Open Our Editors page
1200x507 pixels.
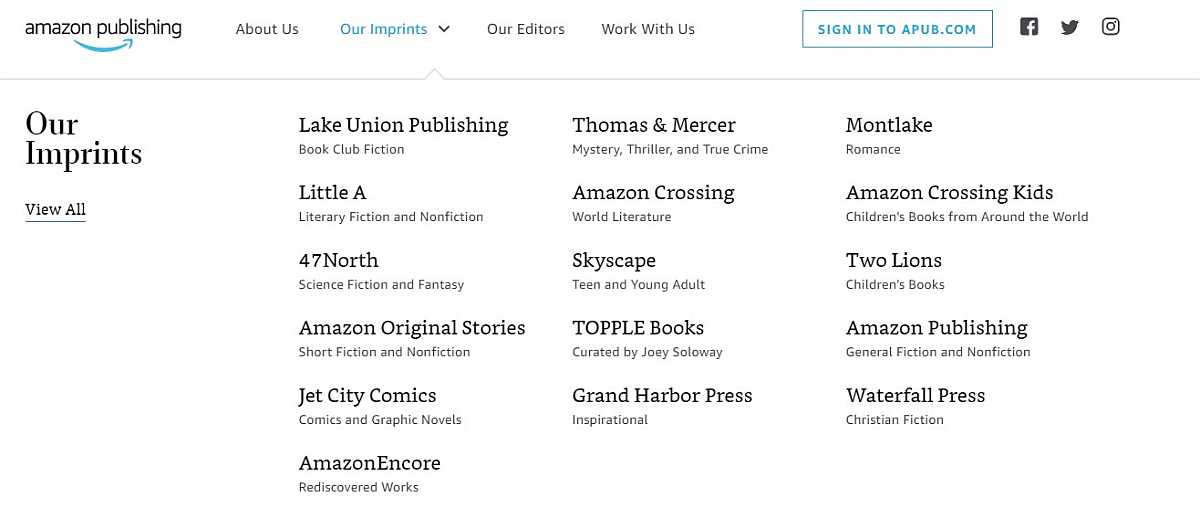[x=526, y=29]
